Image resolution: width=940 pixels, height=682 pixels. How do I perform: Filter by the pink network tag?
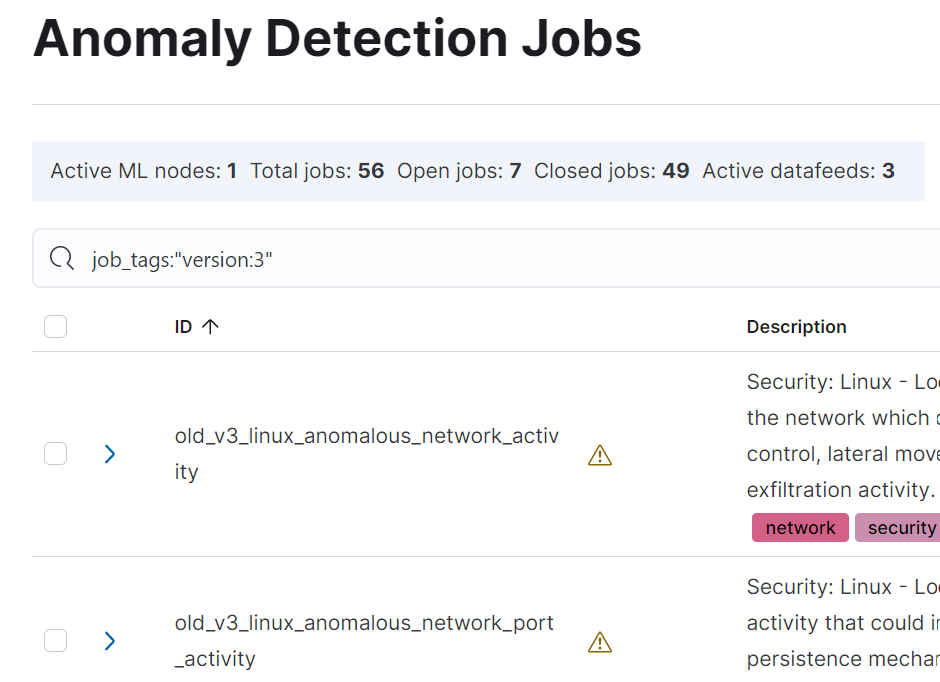click(x=800, y=528)
